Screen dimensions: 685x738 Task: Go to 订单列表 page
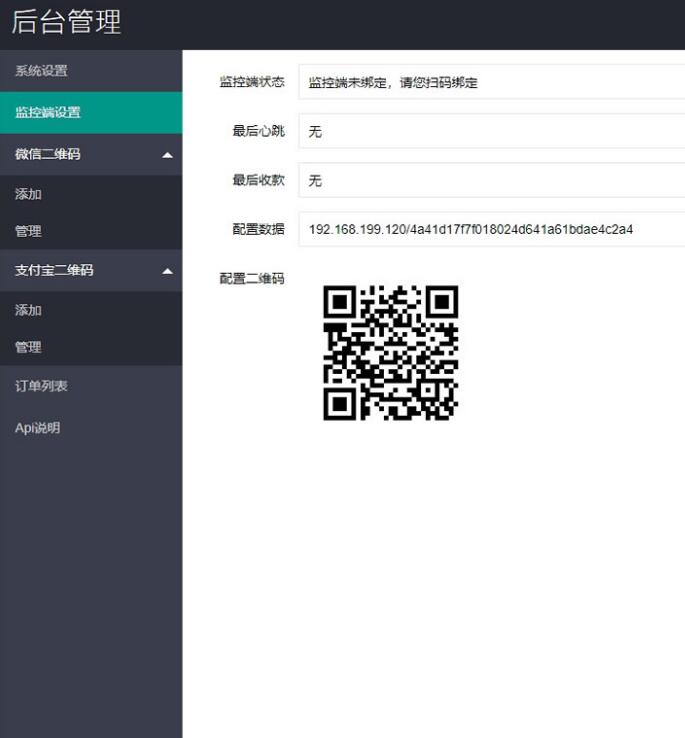pyautogui.click(x=91, y=386)
